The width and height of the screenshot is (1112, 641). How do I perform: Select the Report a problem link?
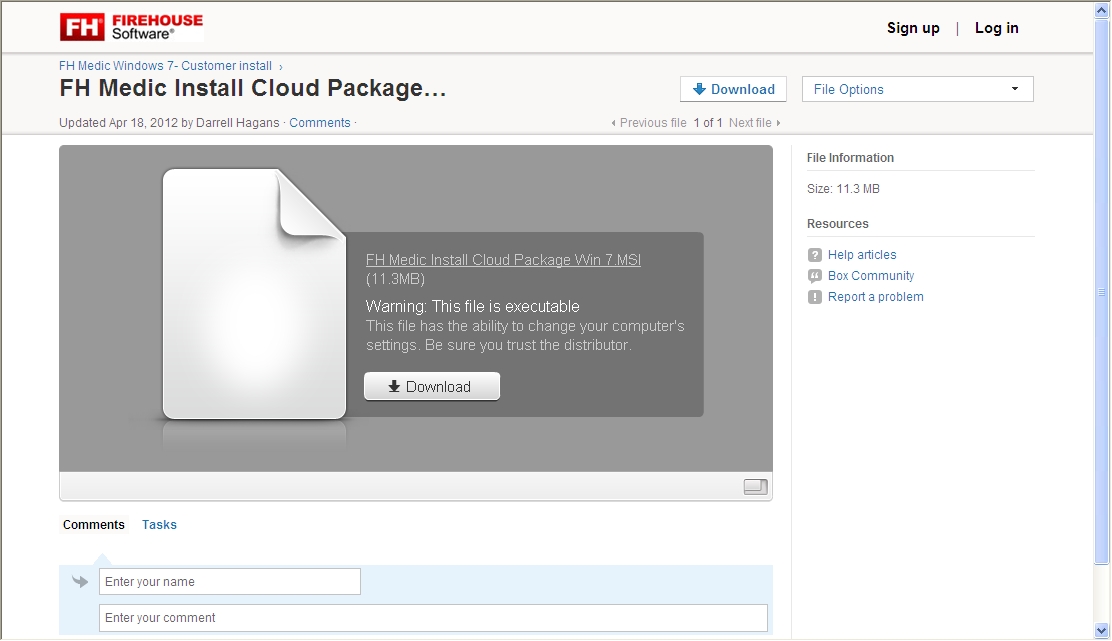(x=876, y=297)
